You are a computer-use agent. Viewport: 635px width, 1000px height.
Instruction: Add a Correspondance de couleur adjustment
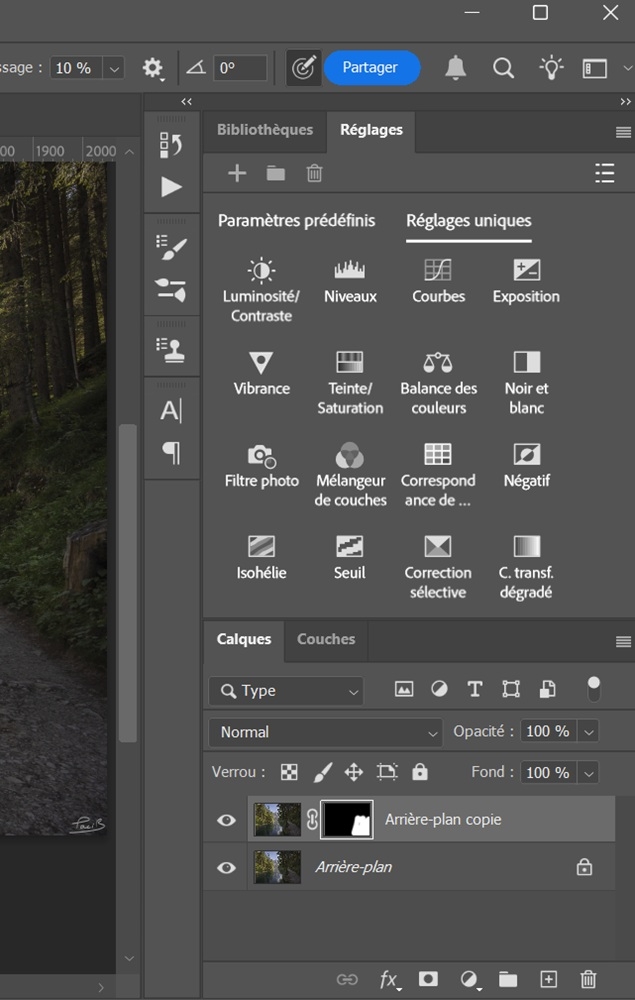(x=438, y=474)
